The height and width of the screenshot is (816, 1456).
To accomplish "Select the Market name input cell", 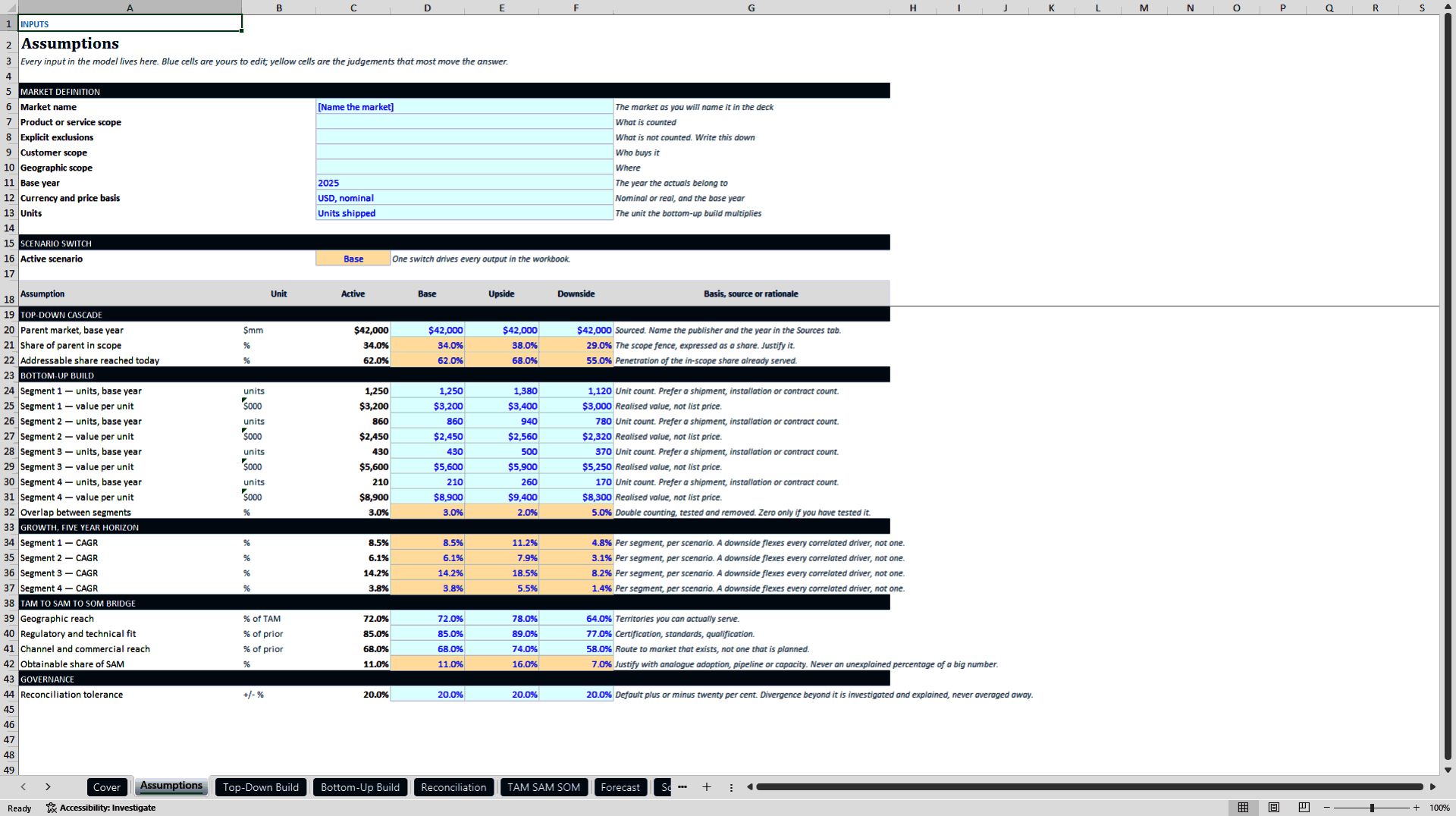I will 464,107.
